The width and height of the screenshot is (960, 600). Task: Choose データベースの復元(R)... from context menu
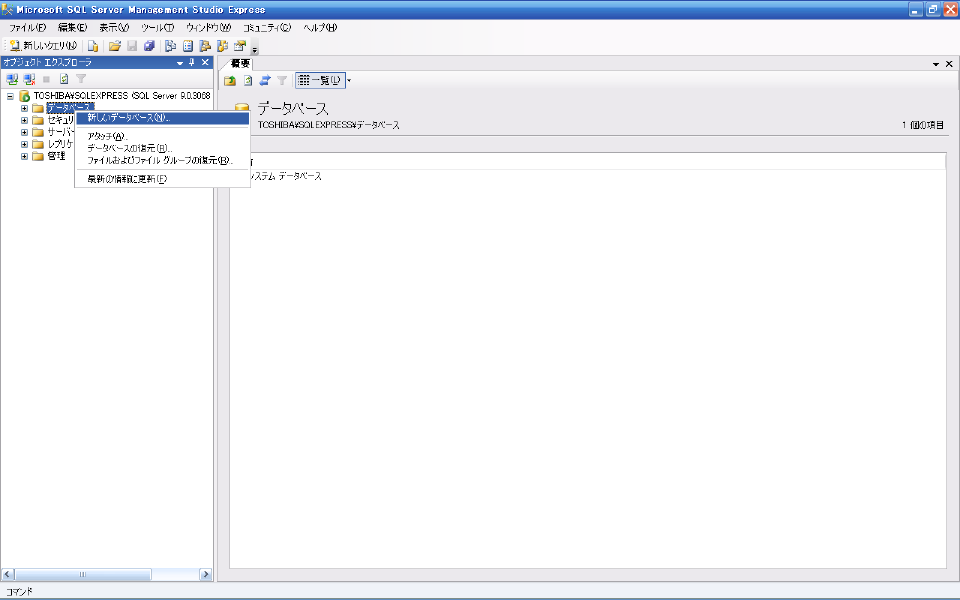pyautogui.click(x=162, y=148)
